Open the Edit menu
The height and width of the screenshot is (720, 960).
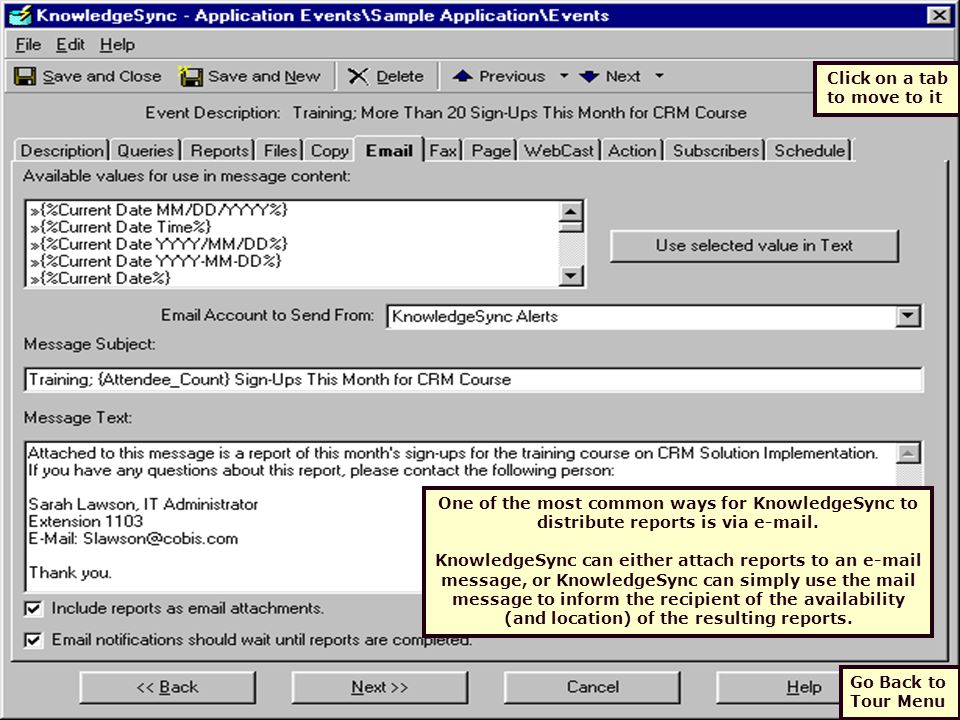(70, 45)
